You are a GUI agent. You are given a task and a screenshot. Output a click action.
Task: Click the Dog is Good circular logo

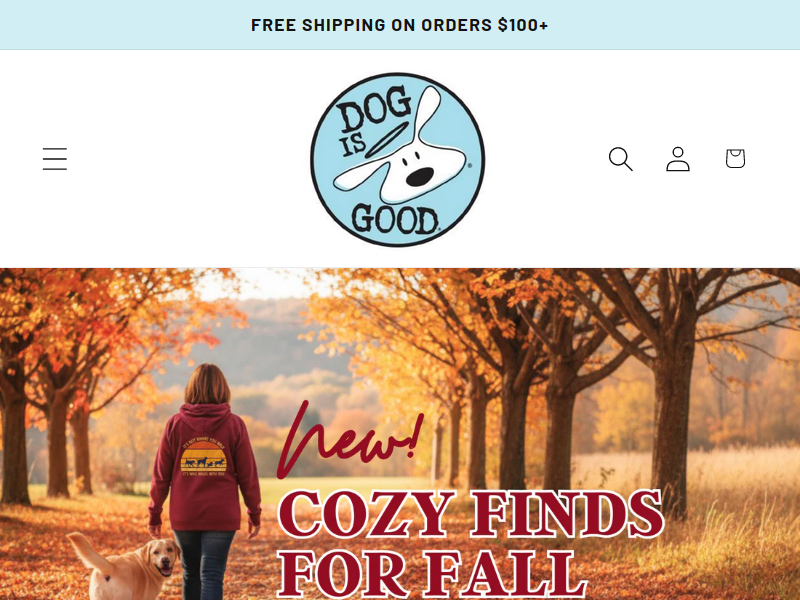tap(397, 159)
